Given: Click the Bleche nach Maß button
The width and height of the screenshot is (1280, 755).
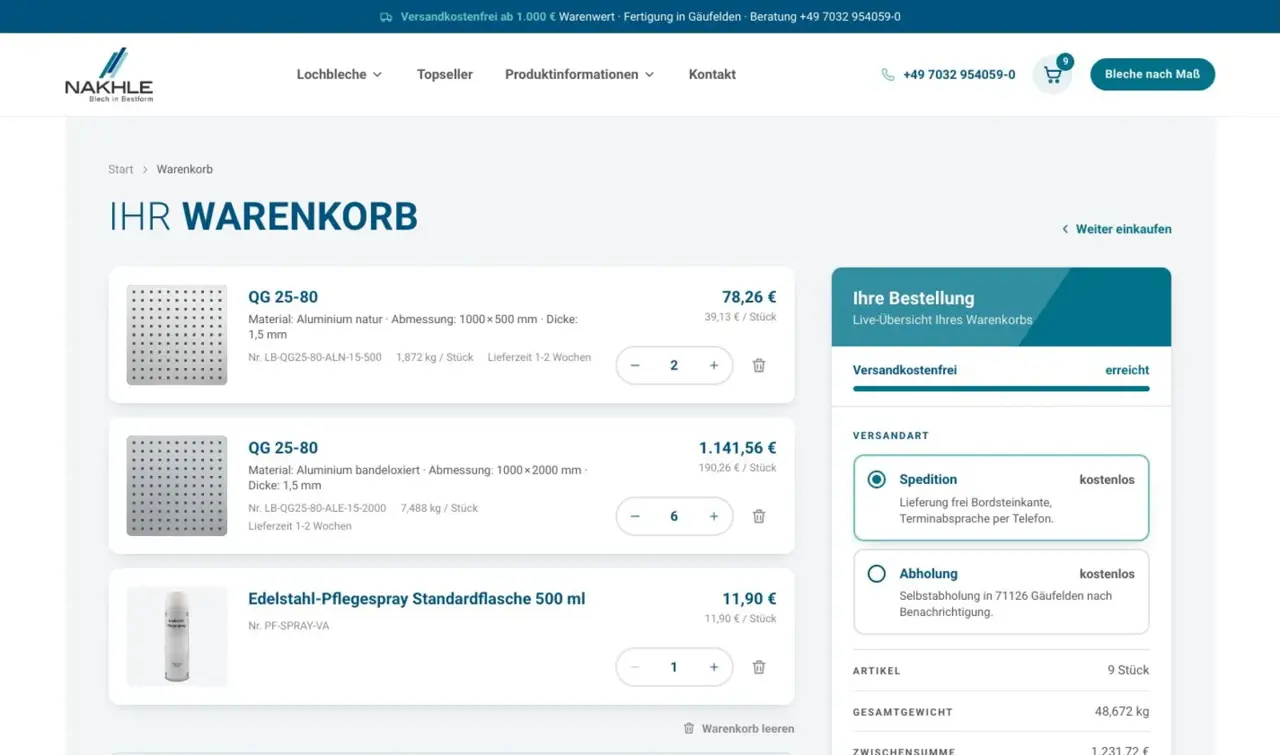Looking at the screenshot, I should click(1152, 75).
